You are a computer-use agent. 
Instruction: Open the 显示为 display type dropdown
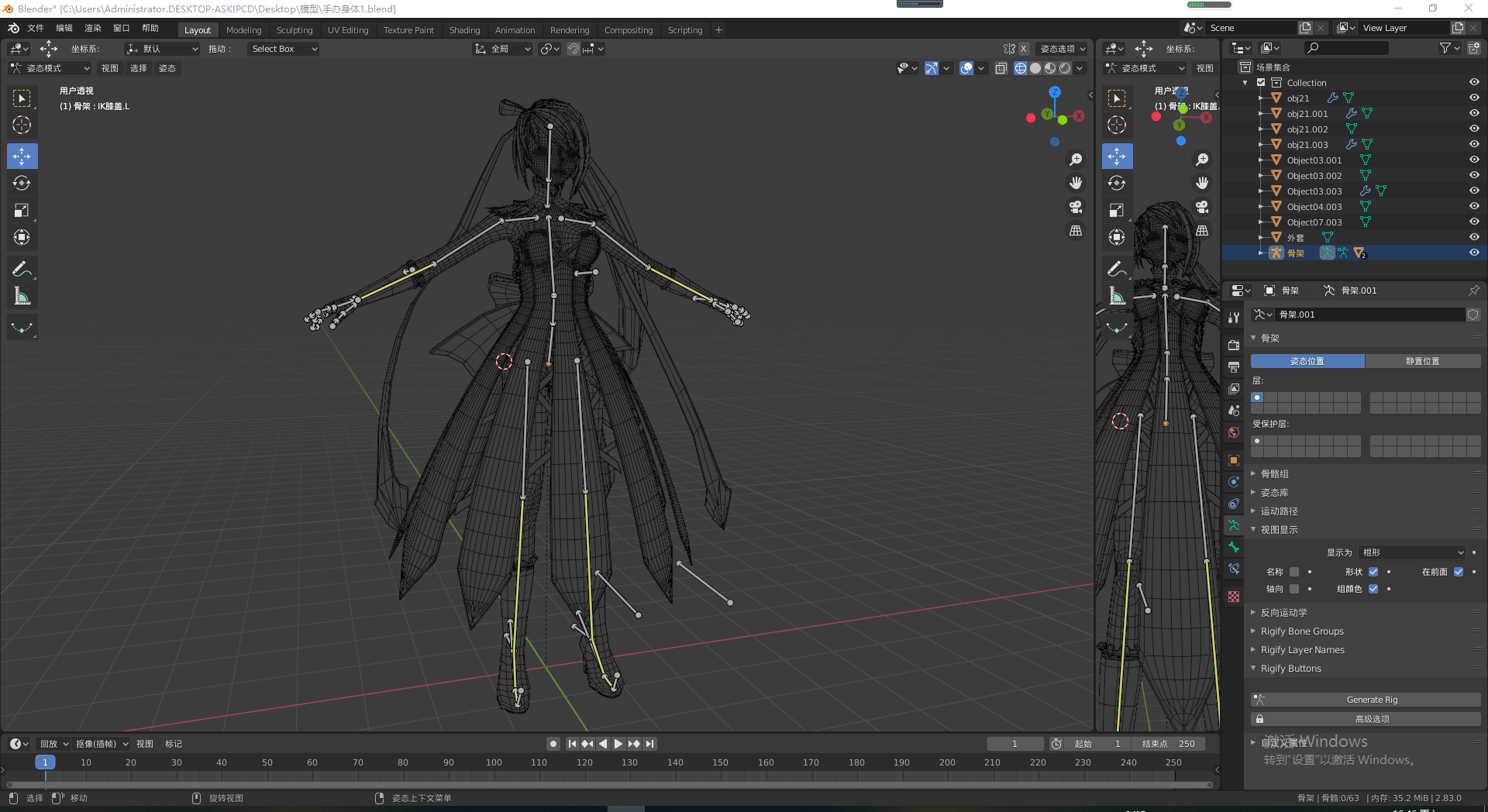pos(1413,552)
